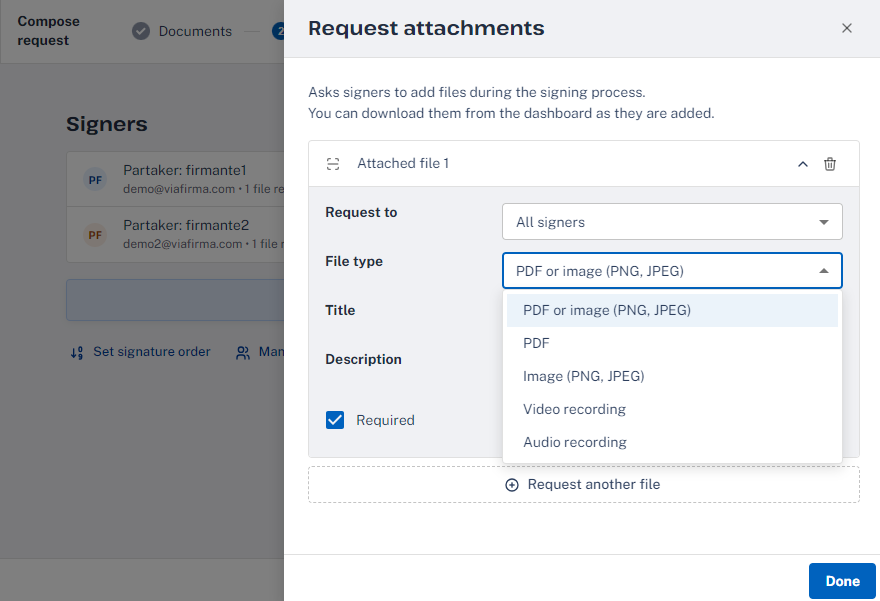The image size is (880, 601).
Task: Uncheck the Required checkbox
Action: click(x=335, y=420)
